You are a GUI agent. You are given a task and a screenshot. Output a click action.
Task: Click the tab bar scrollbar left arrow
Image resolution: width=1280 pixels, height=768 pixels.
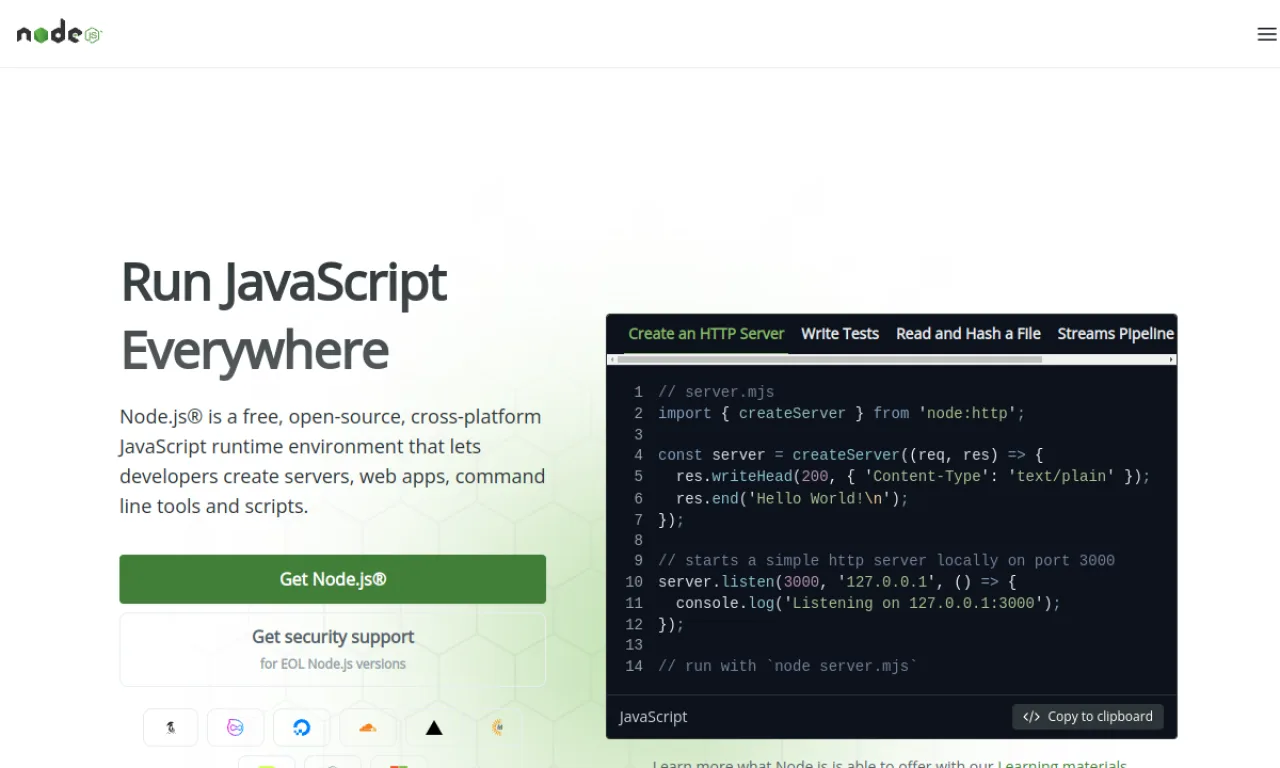click(612, 359)
